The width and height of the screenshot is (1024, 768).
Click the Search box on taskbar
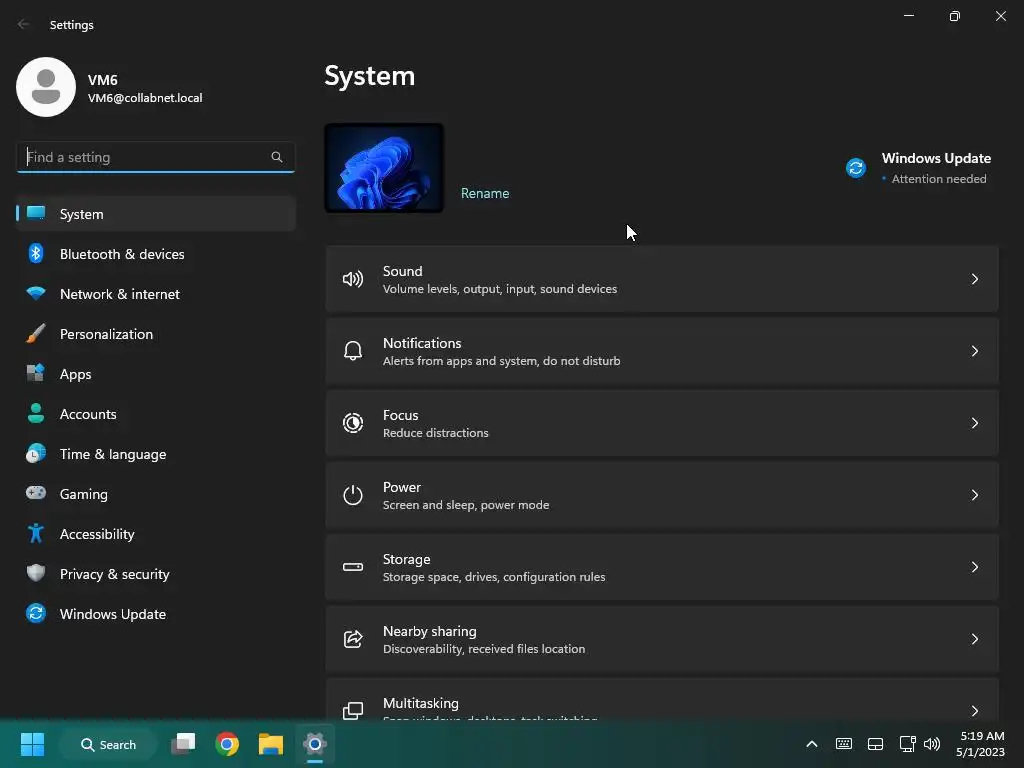tap(108, 744)
